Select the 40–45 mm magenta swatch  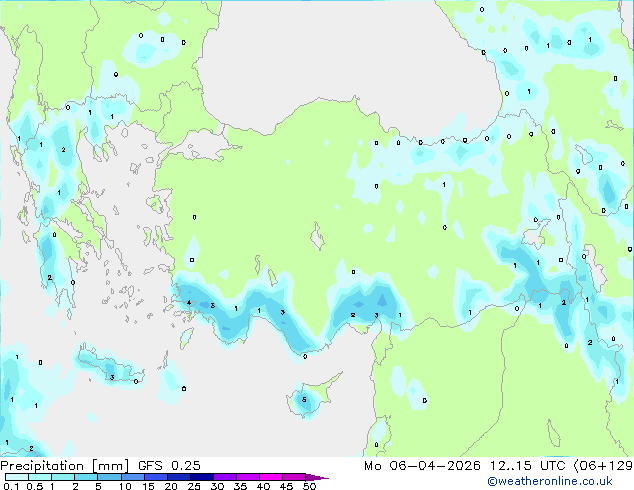click(x=271, y=477)
